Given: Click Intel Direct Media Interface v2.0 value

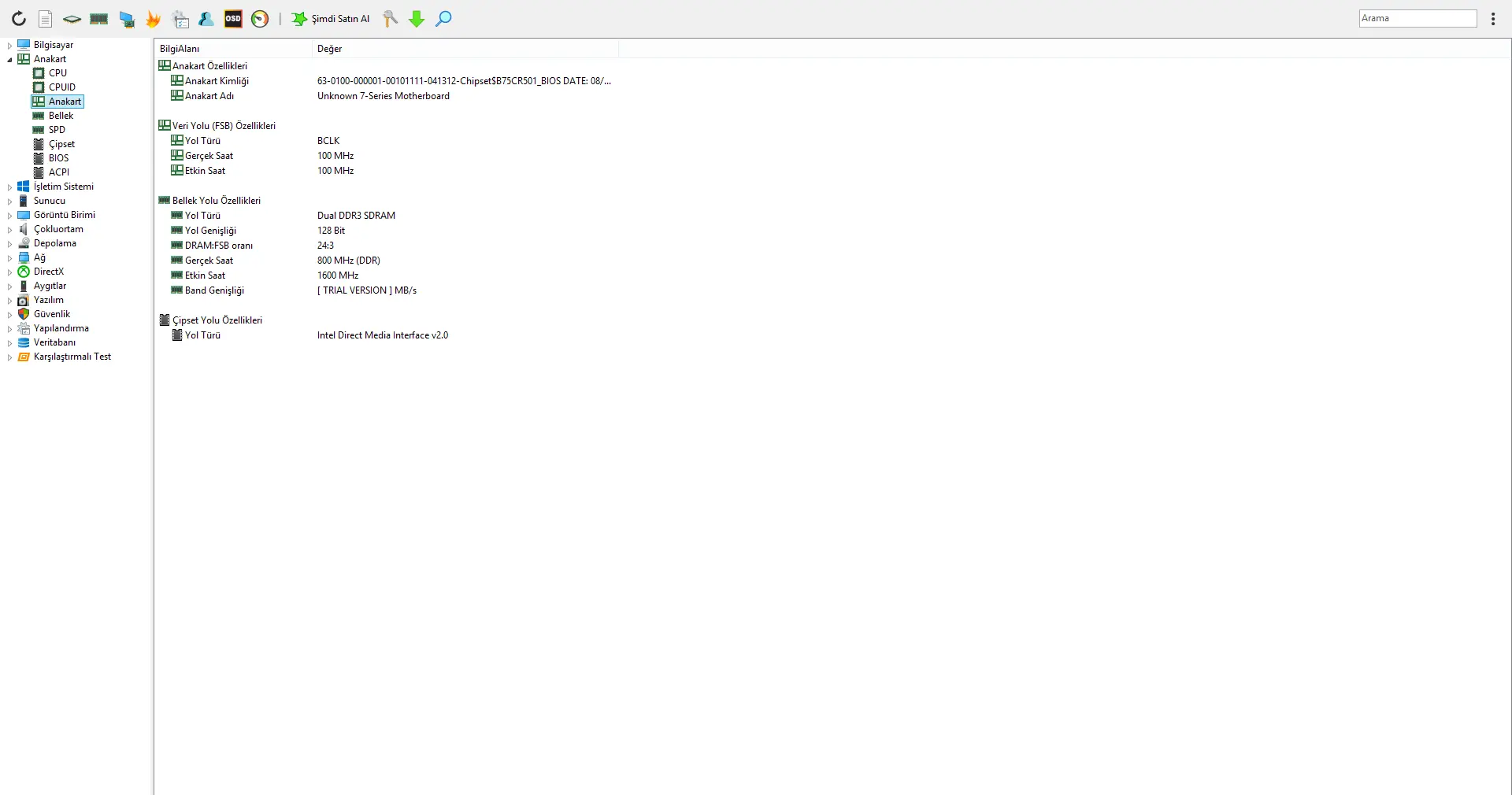Looking at the screenshot, I should [383, 335].
